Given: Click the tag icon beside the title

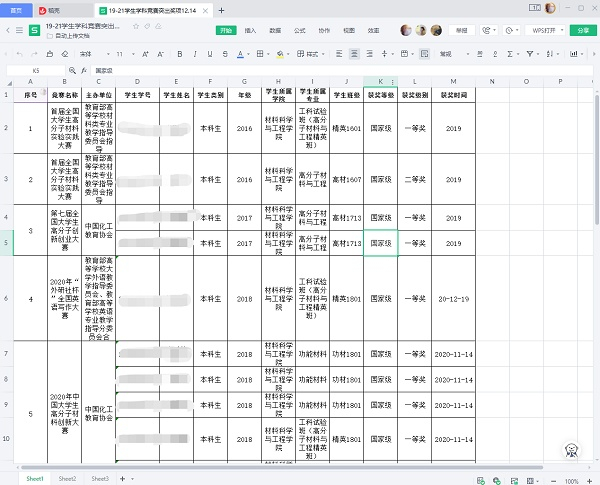Looking at the screenshot, I should point(147,26).
